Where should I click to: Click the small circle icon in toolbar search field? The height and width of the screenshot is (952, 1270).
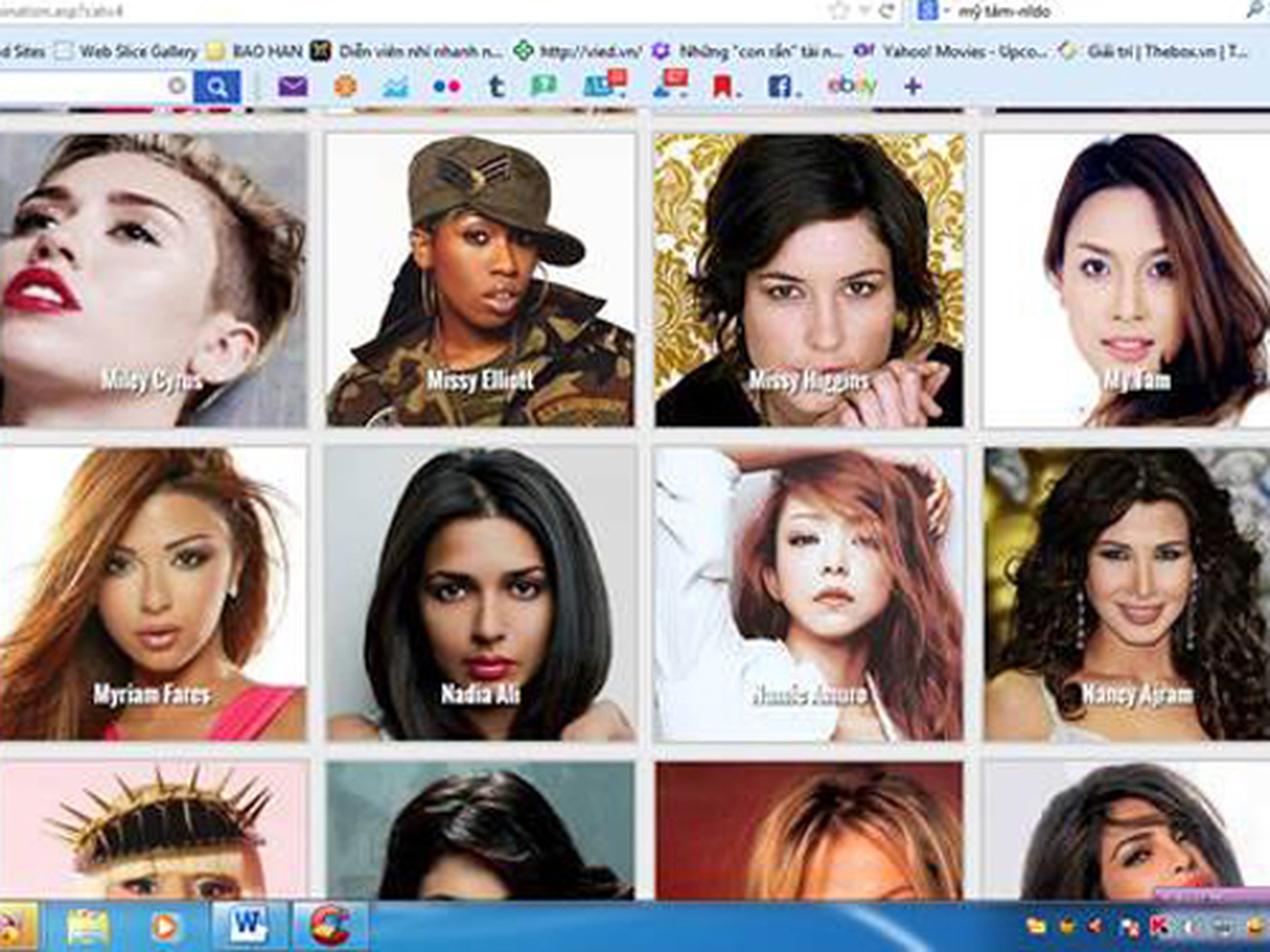(x=177, y=86)
